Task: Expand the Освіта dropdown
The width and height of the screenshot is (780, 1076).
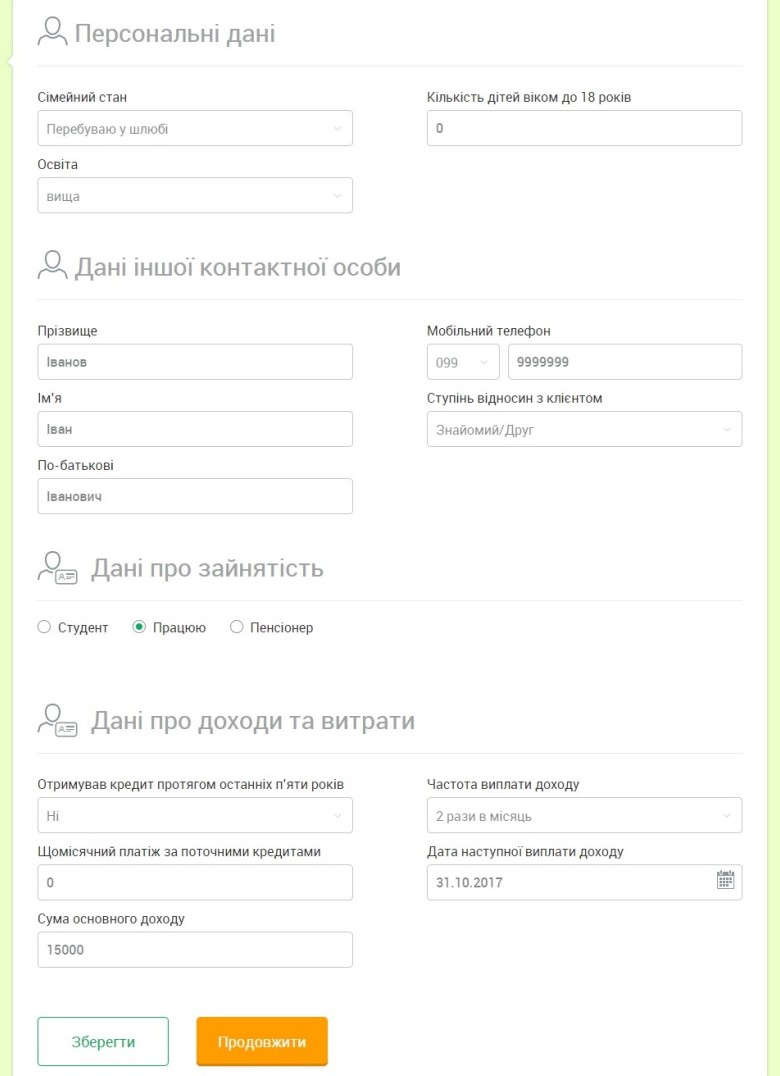Action: tap(195, 196)
